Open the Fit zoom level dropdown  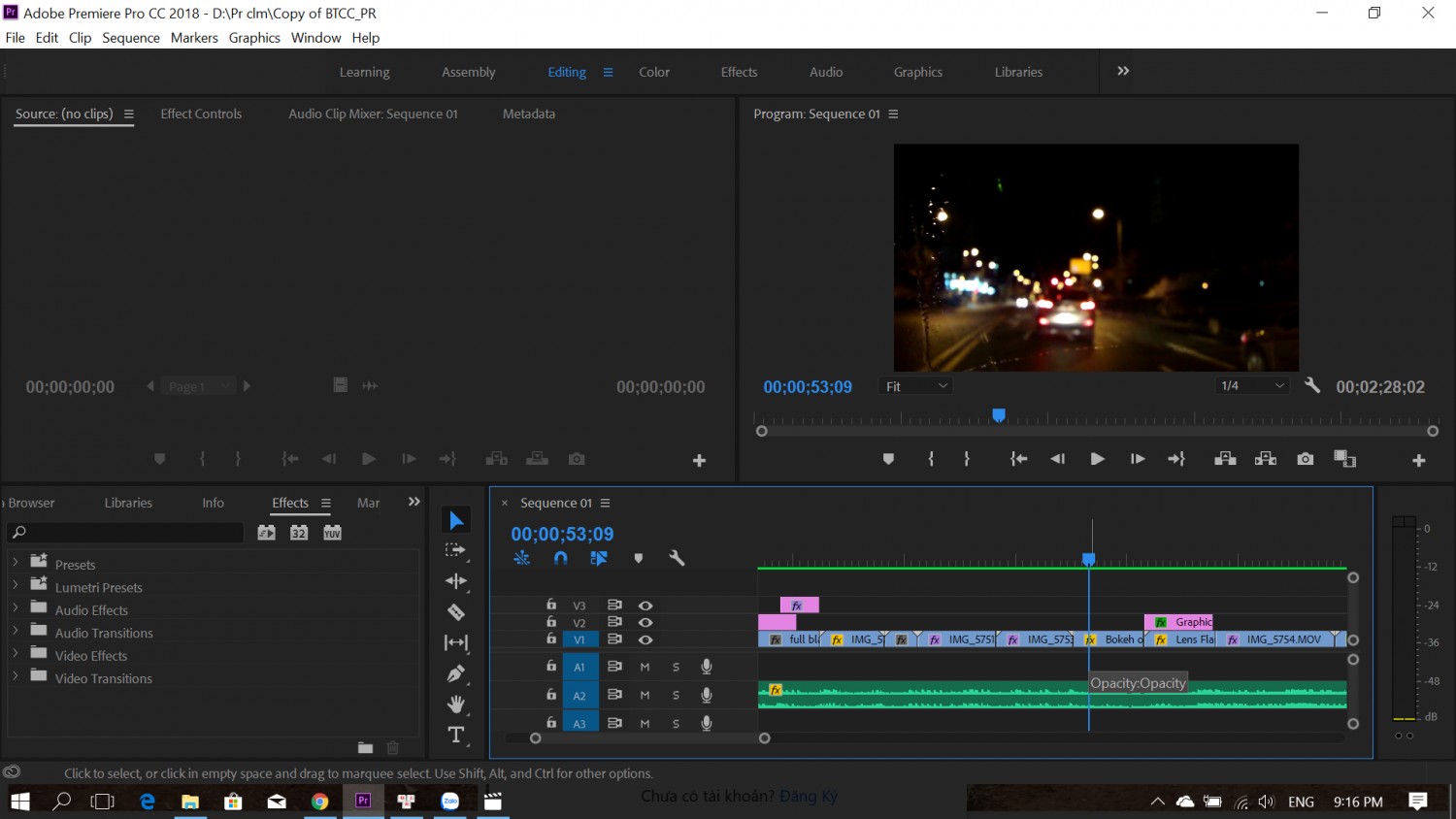coord(915,386)
